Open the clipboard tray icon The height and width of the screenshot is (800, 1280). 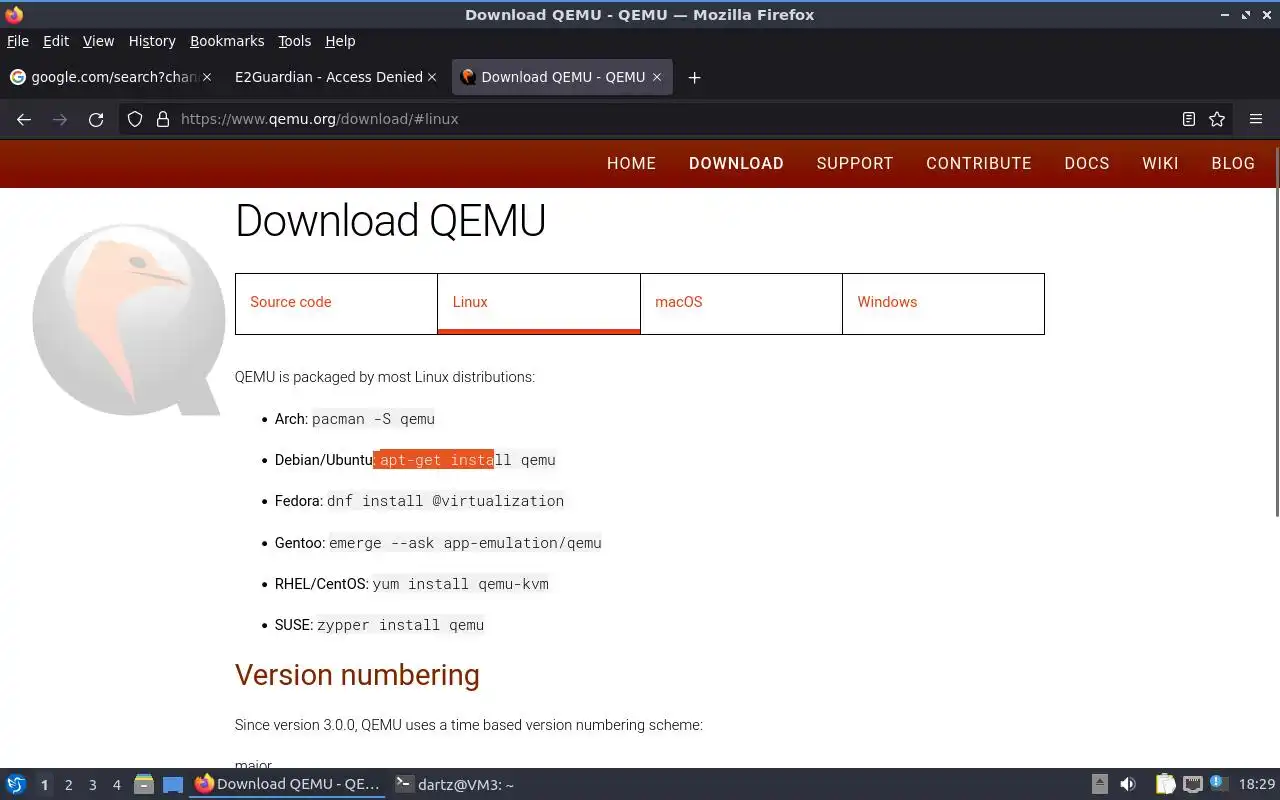tap(1165, 785)
